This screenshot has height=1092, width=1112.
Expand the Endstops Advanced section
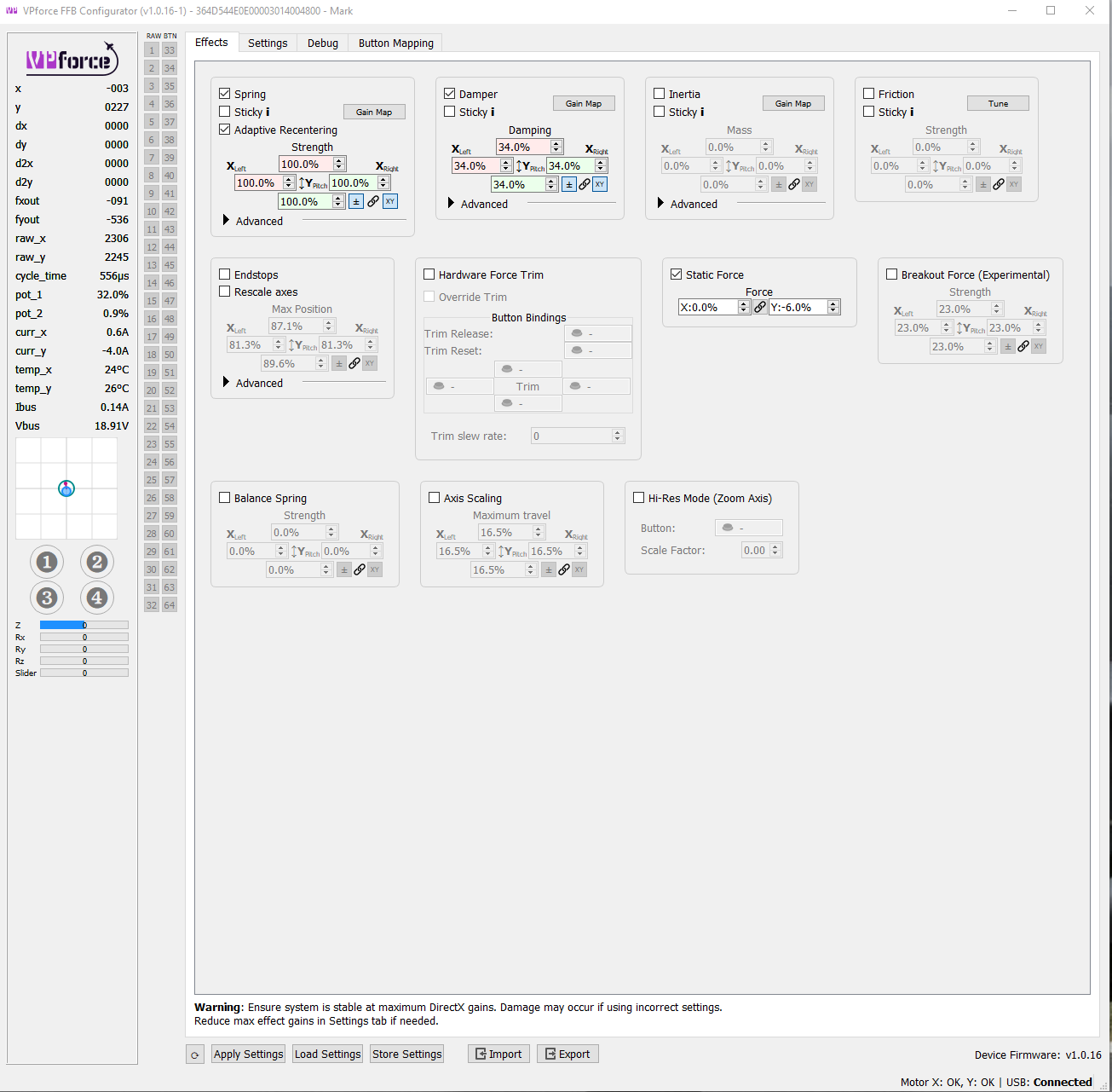(253, 383)
